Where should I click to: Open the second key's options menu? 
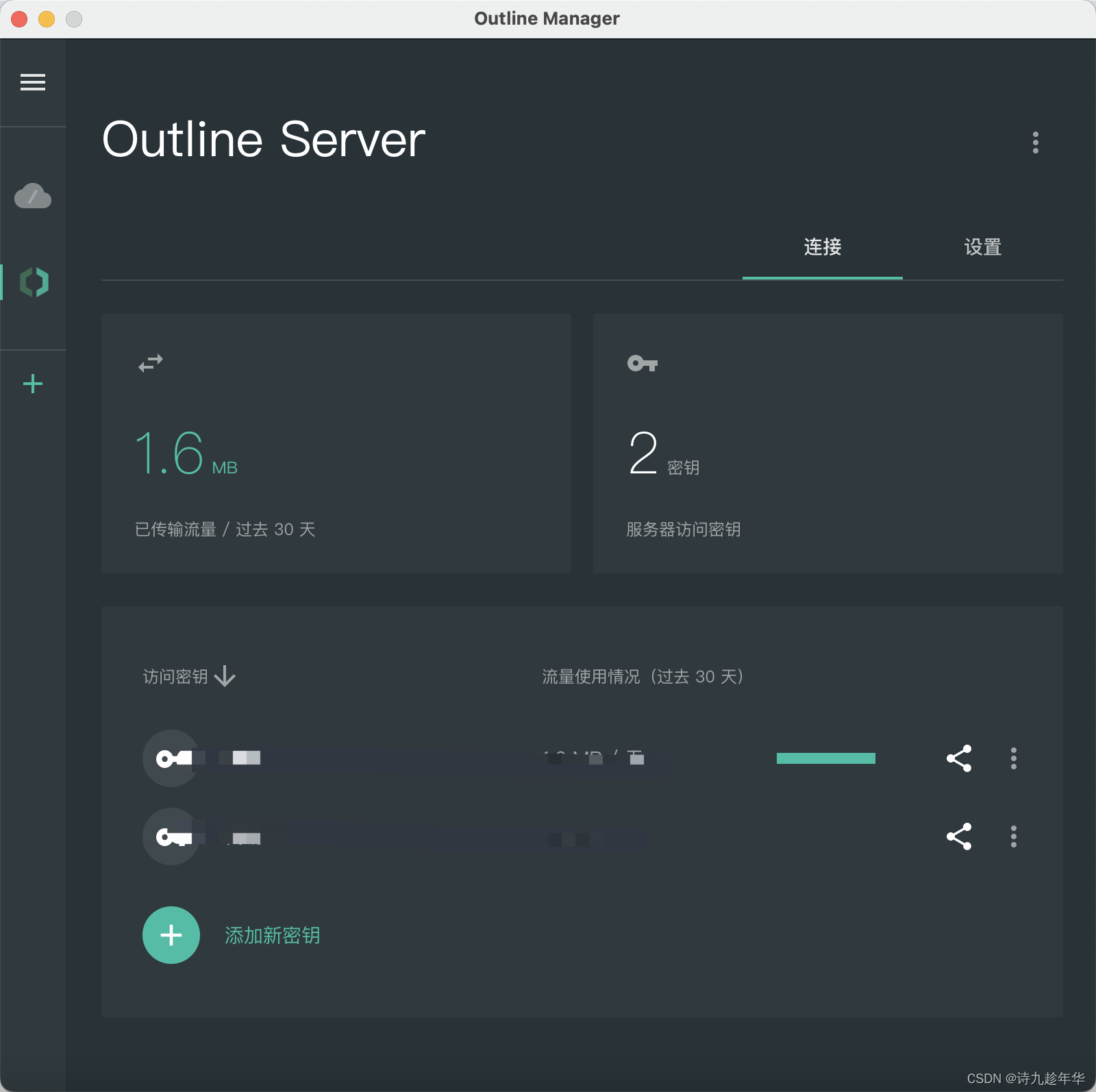(1013, 836)
